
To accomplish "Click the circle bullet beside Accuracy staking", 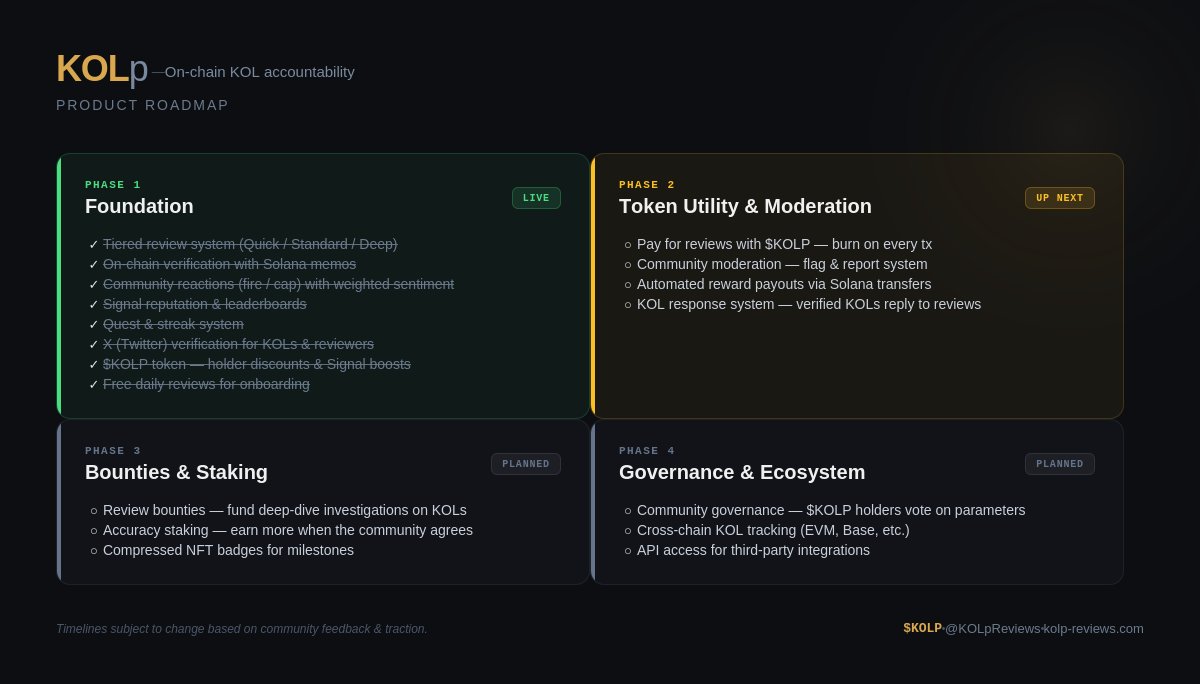I will click(x=94, y=531).
